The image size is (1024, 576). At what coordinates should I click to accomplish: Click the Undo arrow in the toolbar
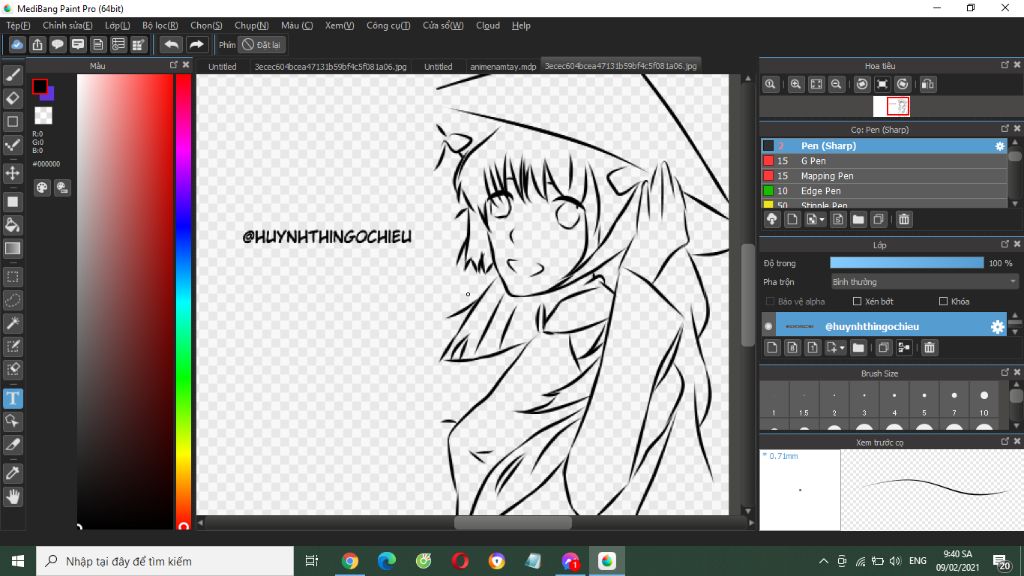(x=171, y=45)
